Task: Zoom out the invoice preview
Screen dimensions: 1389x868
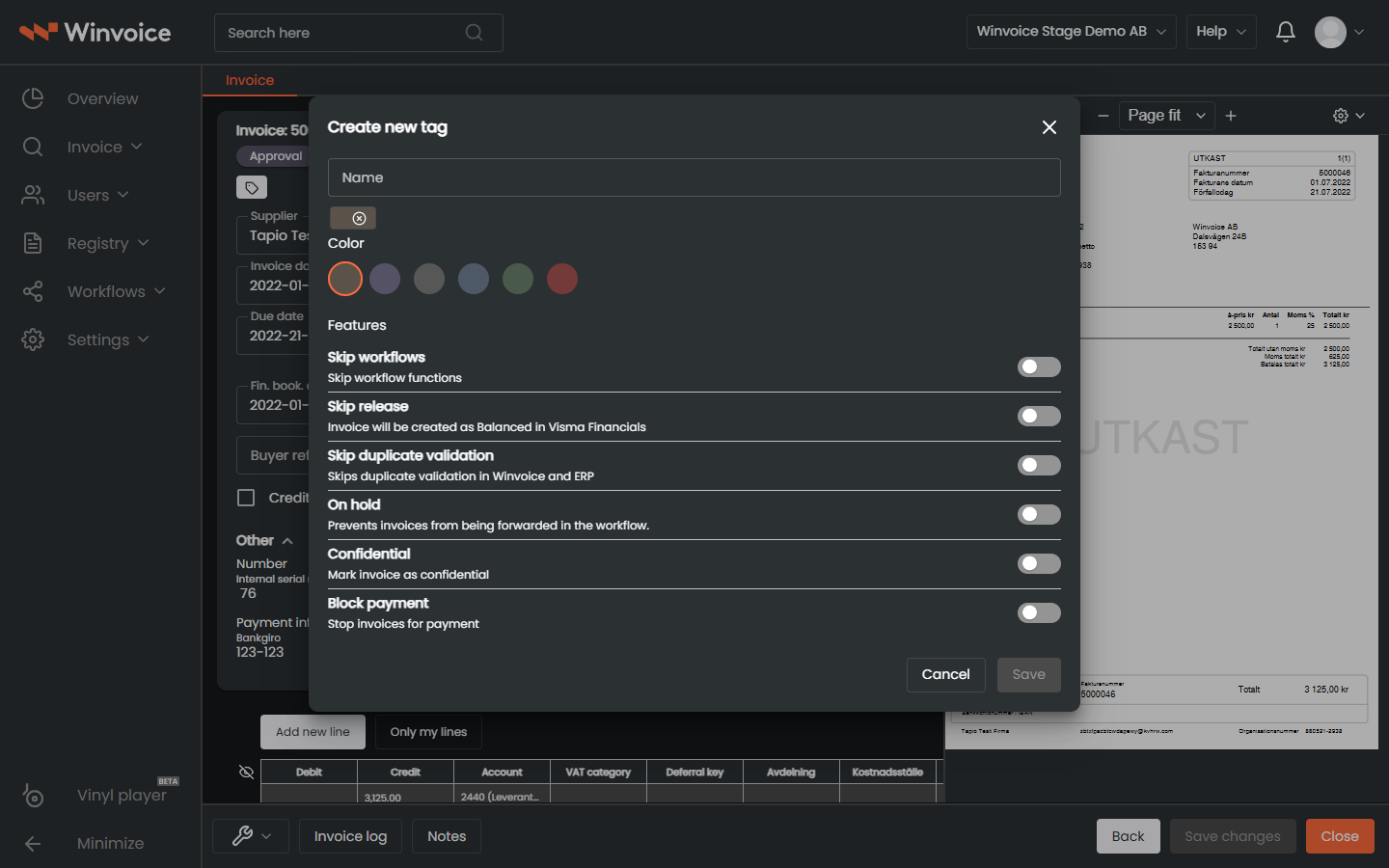Action: [1103, 116]
